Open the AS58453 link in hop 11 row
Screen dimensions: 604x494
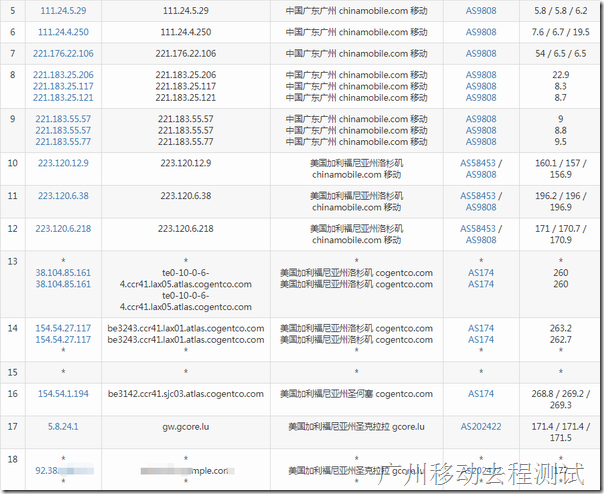478,196
